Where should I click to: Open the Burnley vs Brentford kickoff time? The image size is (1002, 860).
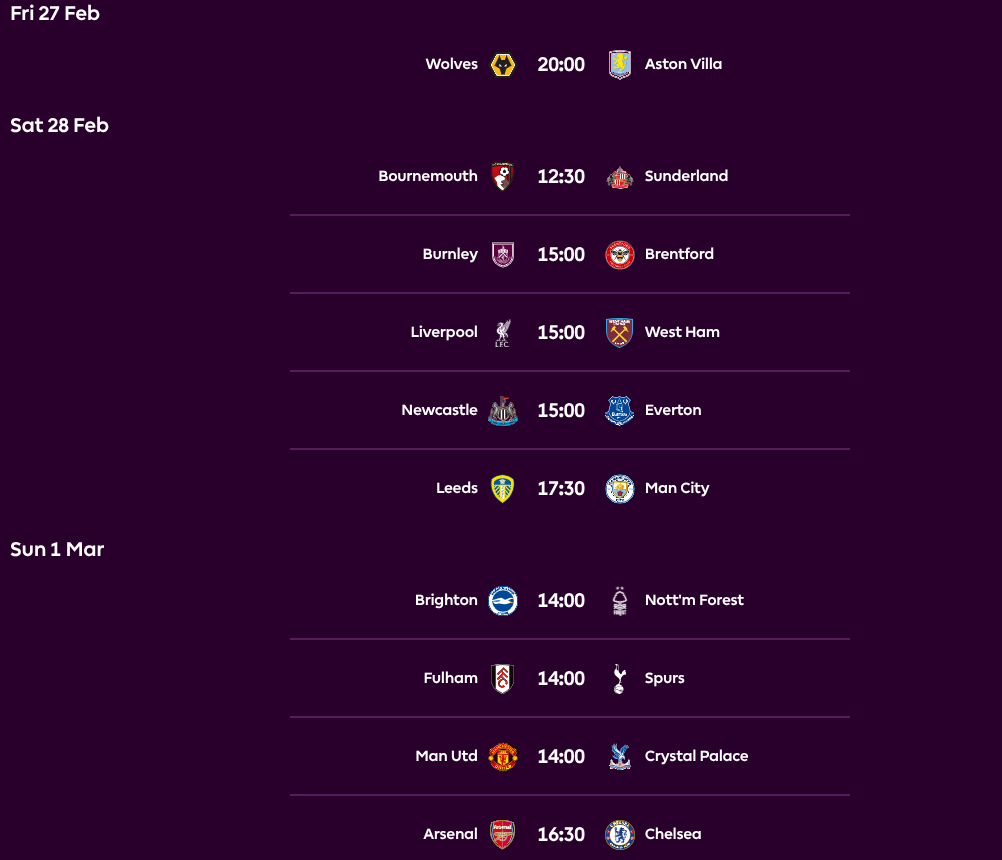pyautogui.click(x=561, y=254)
